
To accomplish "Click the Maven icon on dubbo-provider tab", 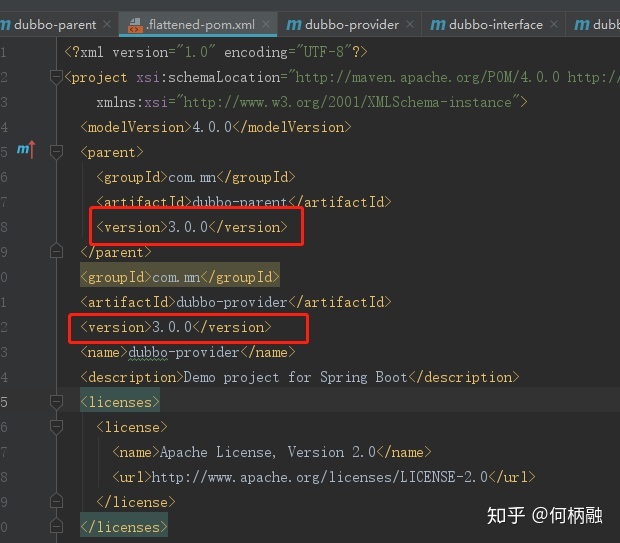I will pos(294,25).
